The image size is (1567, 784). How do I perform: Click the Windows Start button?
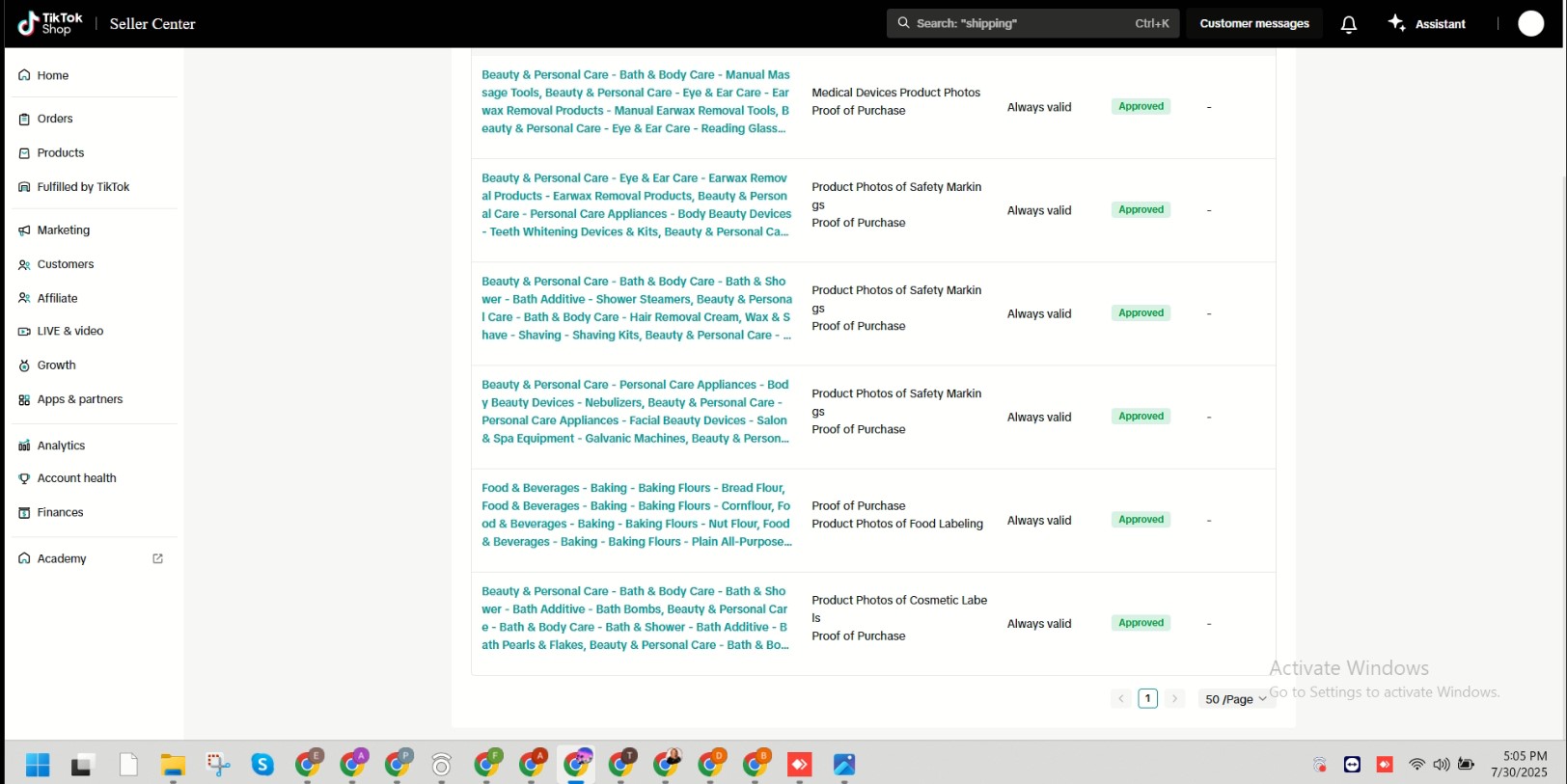38,766
